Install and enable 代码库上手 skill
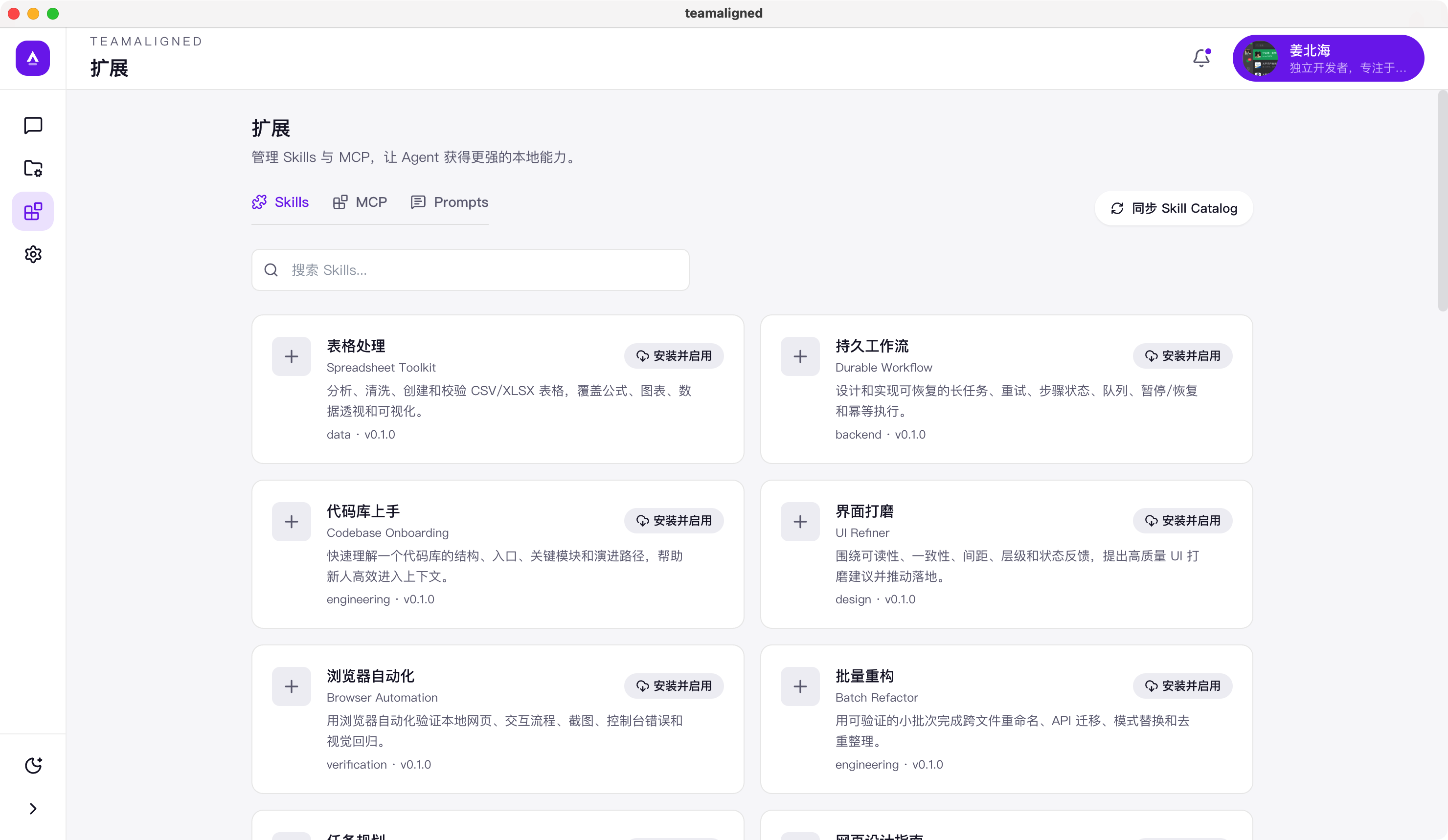This screenshot has height=840, width=1448. click(674, 521)
